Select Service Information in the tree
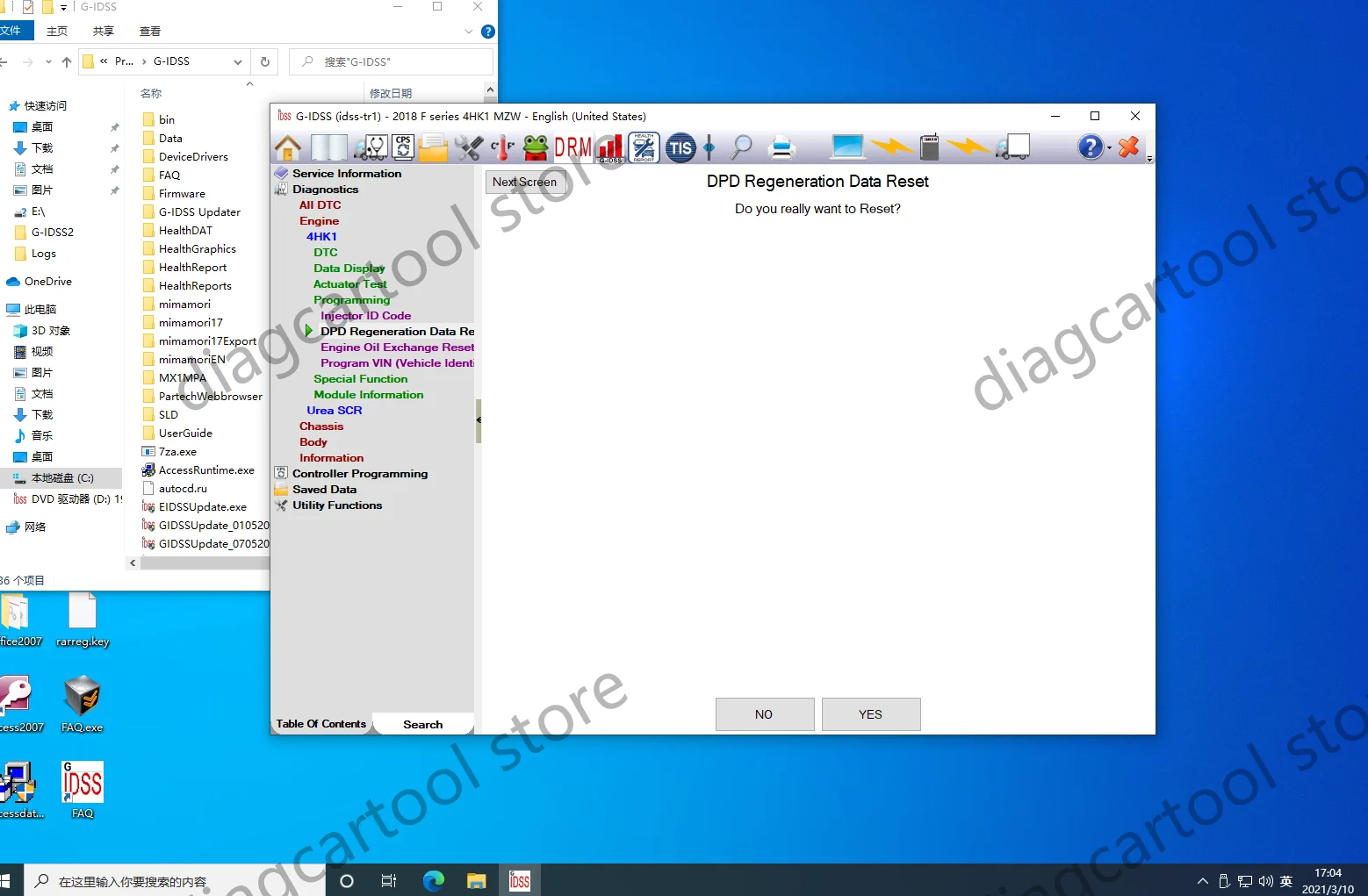The height and width of the screenshot is (896, 1368). [x=347, y=174]
